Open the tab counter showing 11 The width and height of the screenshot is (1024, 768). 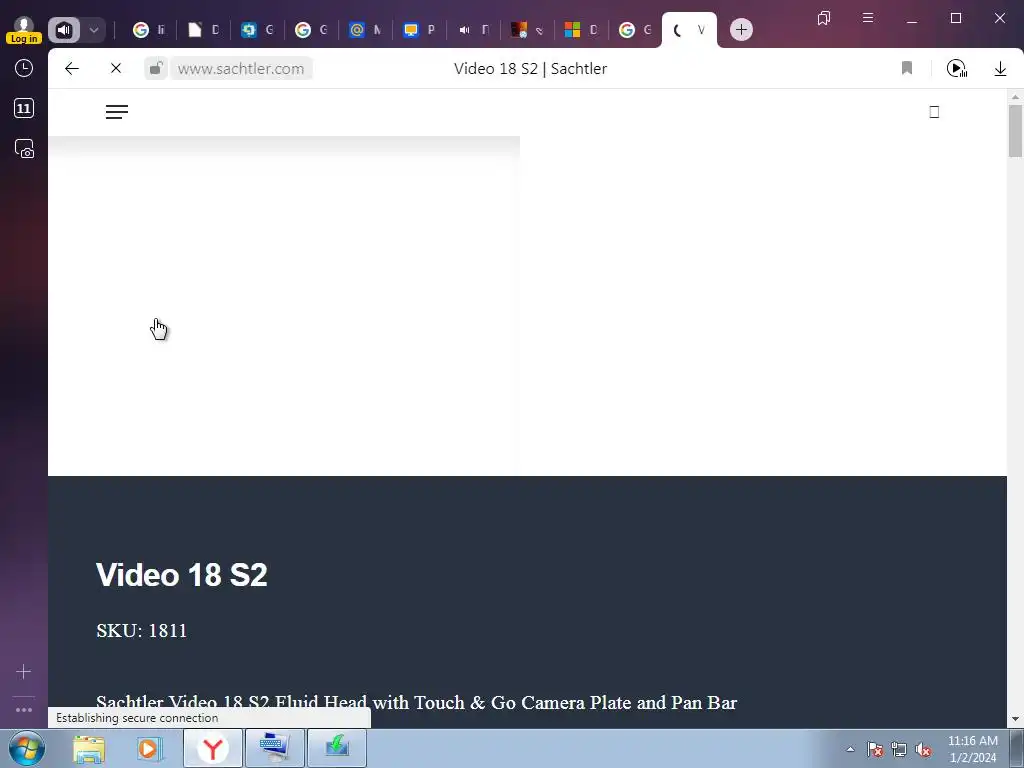click(x=24, y=108)
